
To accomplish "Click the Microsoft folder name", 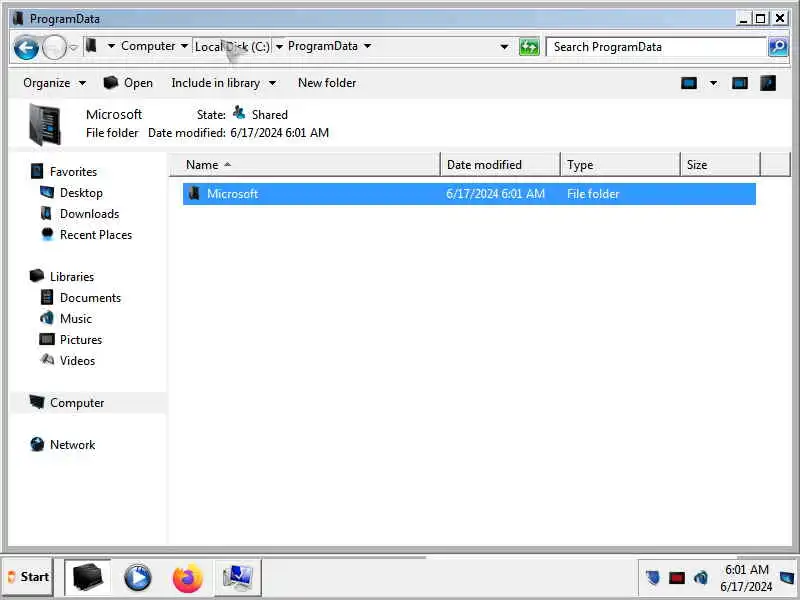I will pyautogui.click(x=232, y=194).
